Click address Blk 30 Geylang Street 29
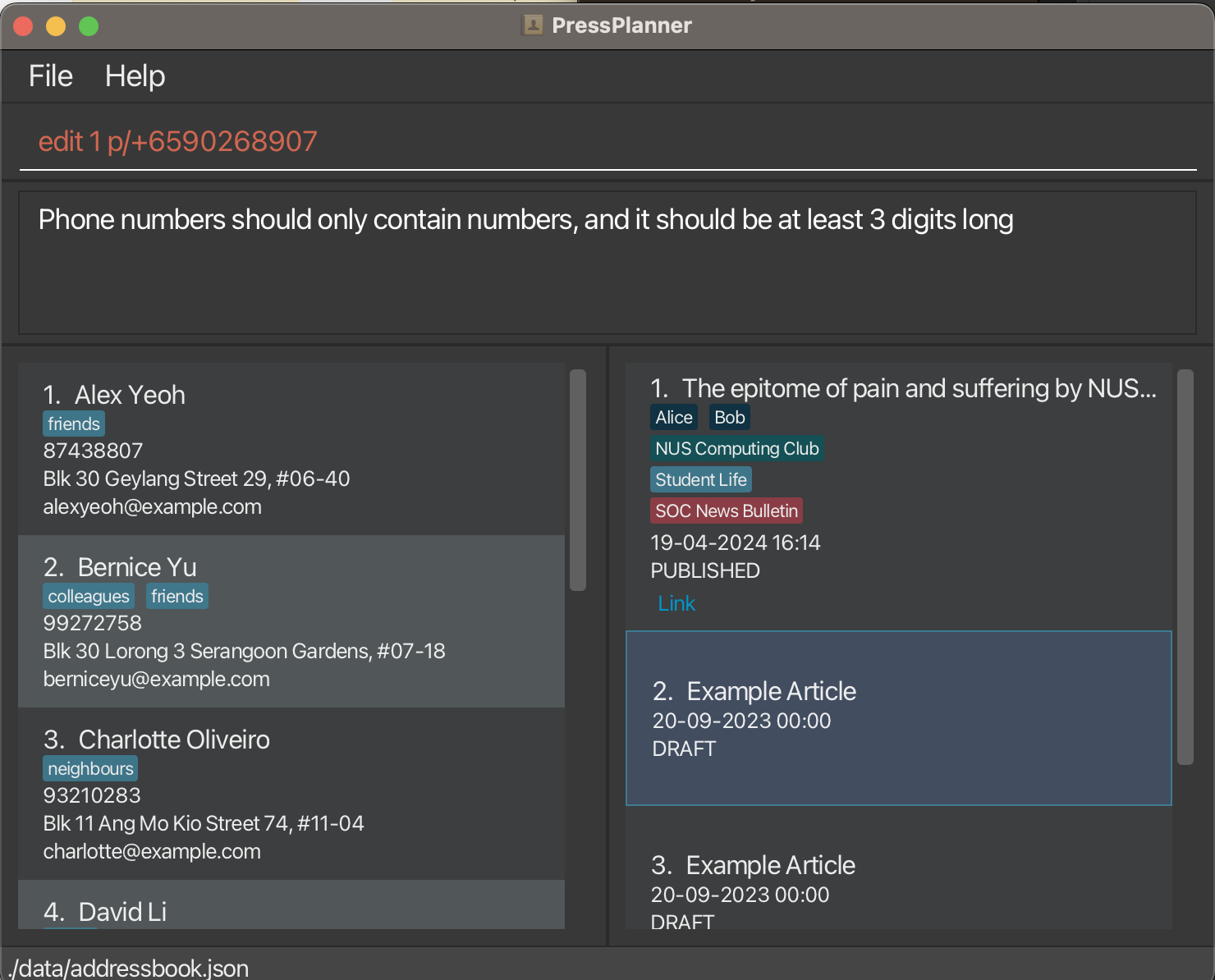Image resolution: width=1215 pixels, height=980 pixels. (x=196, y=479)
